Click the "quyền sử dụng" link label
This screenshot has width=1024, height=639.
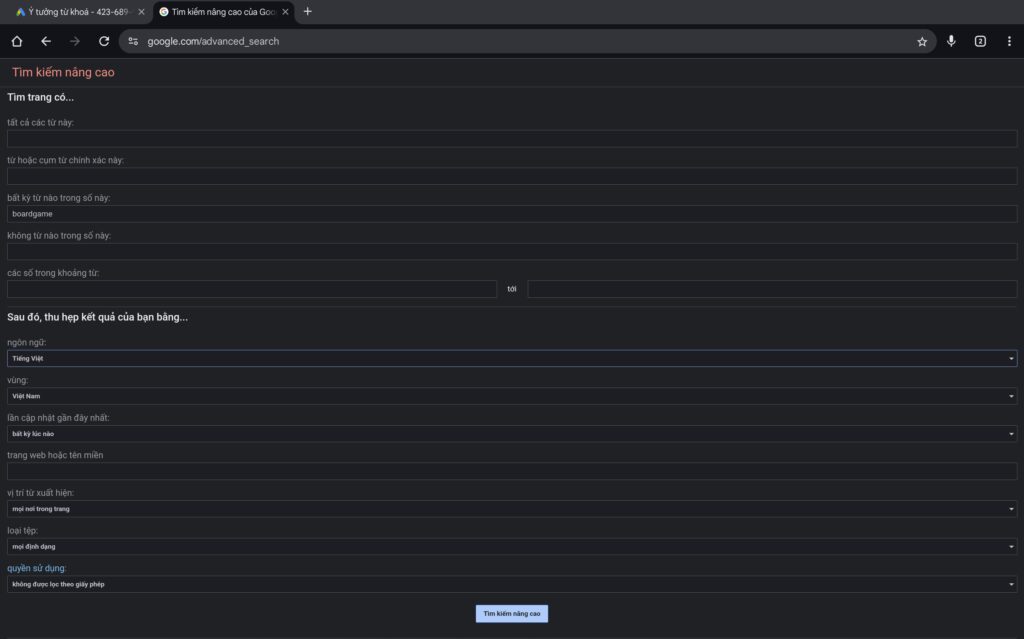[x=37, y=568]
